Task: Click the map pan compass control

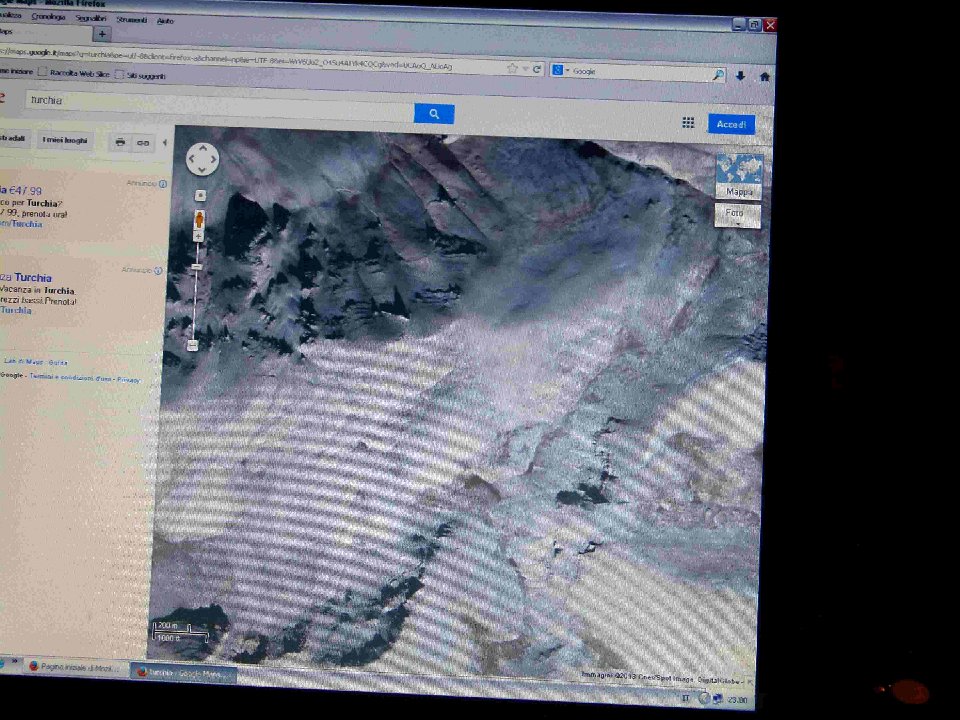Action: pos(203,159)
